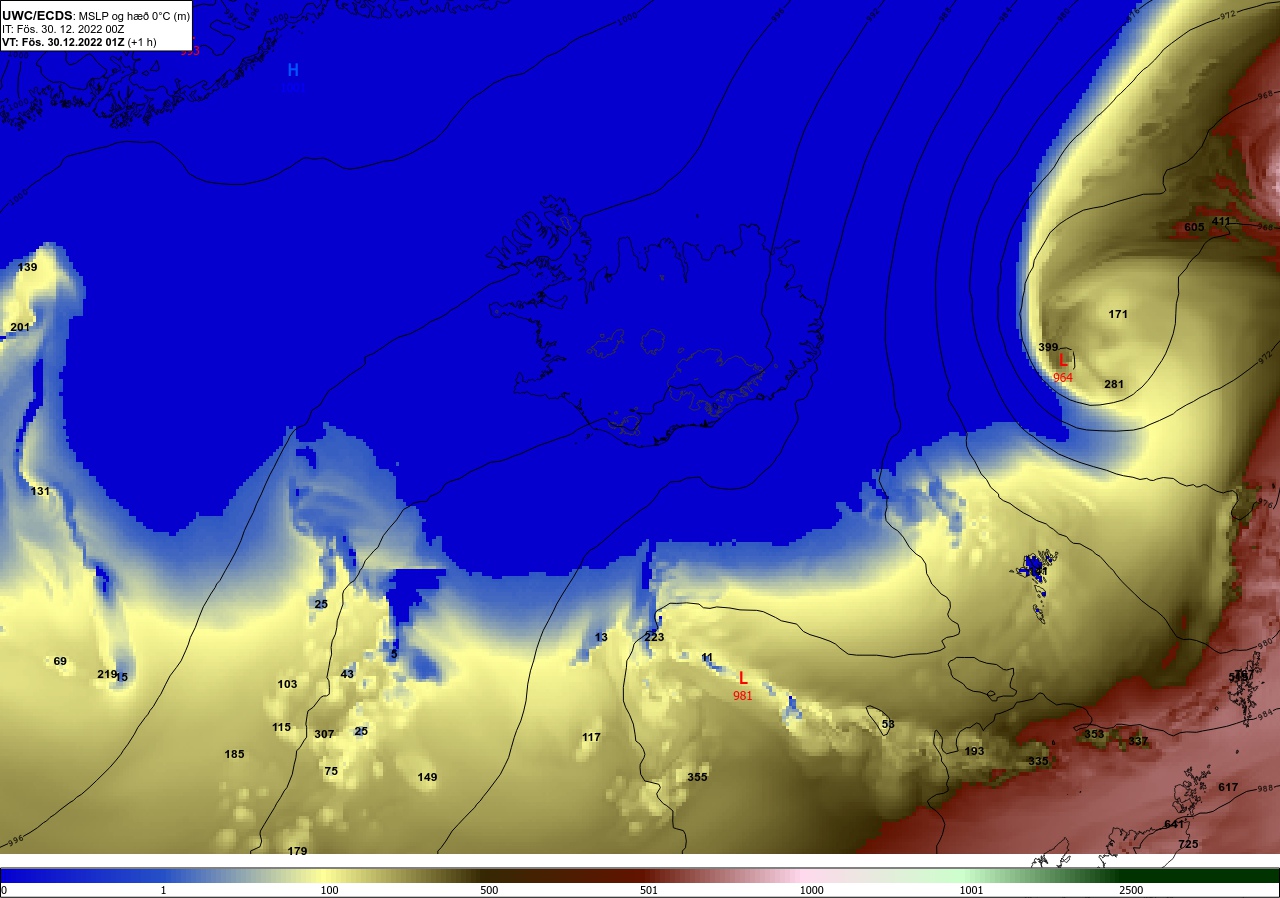The height and width of the screenshot is (898, 1280).
Task: Click the 25 value right of 307
Action: (x=361, y=732)
